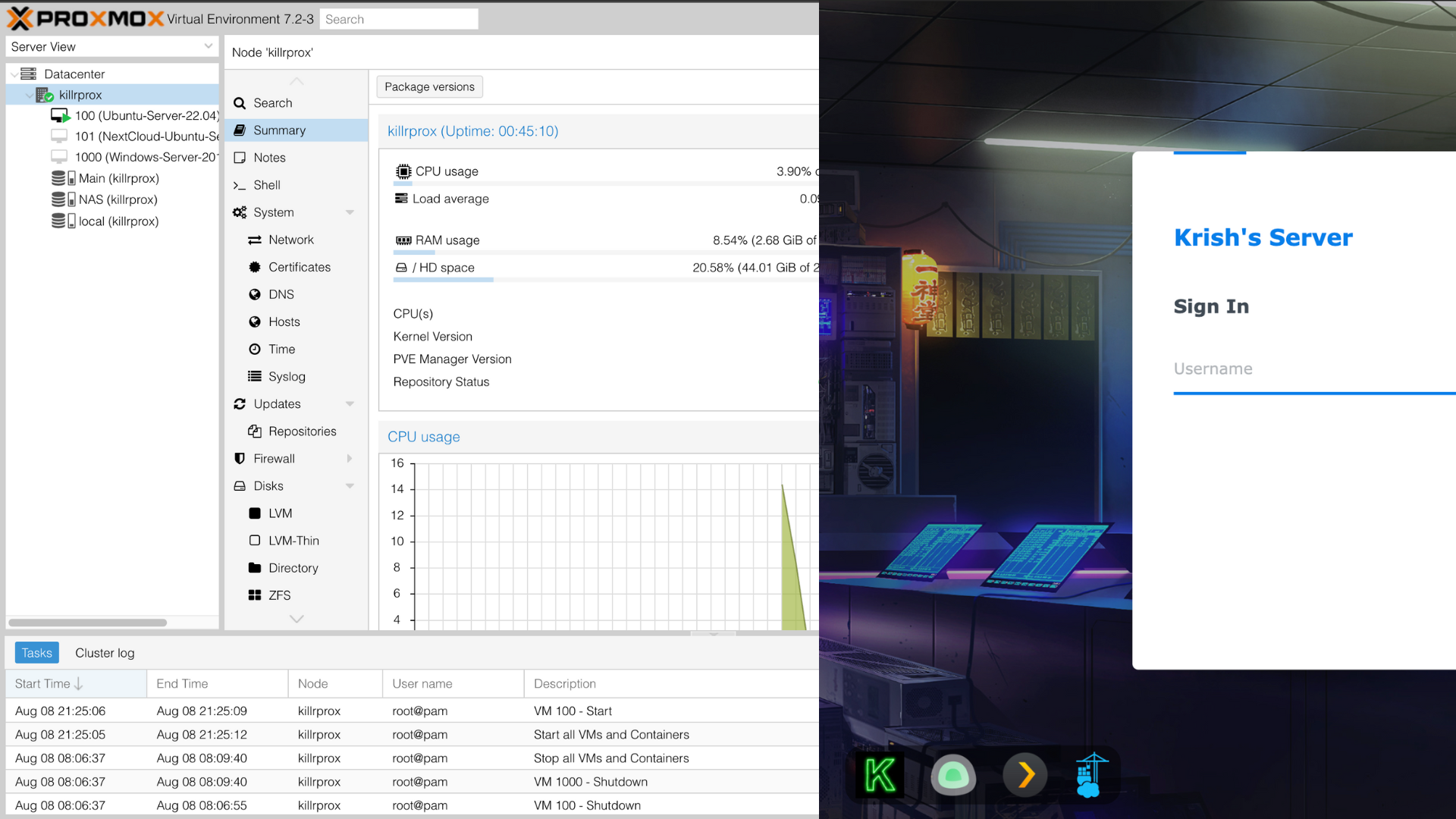1456x819 pixels.
Task: Click the node menu scroll-up chevron
Action: (297, 81)
